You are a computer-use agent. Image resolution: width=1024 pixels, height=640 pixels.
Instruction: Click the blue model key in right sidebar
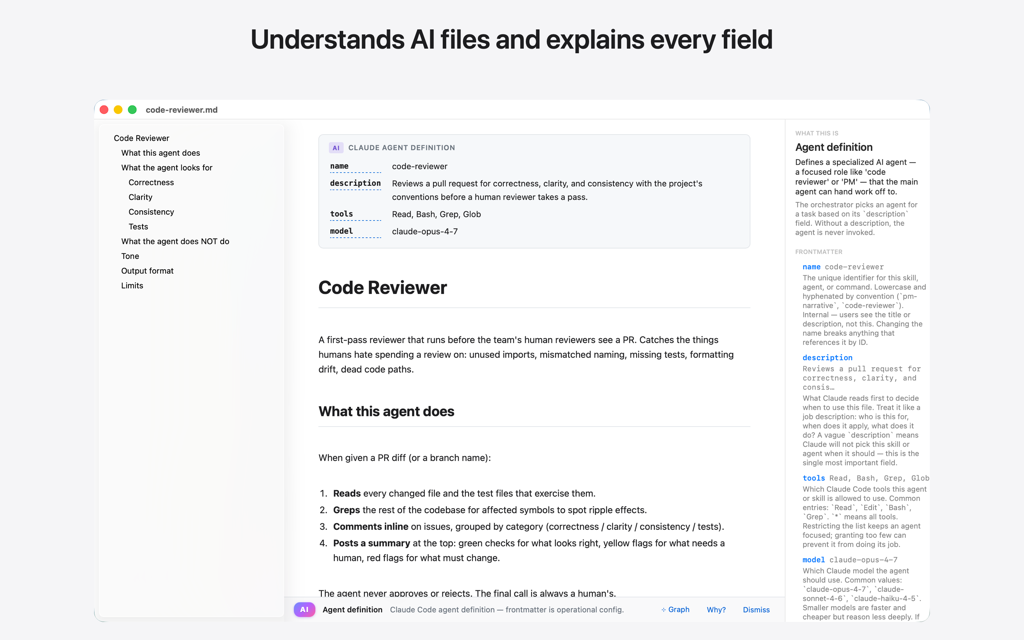(814, 560)
